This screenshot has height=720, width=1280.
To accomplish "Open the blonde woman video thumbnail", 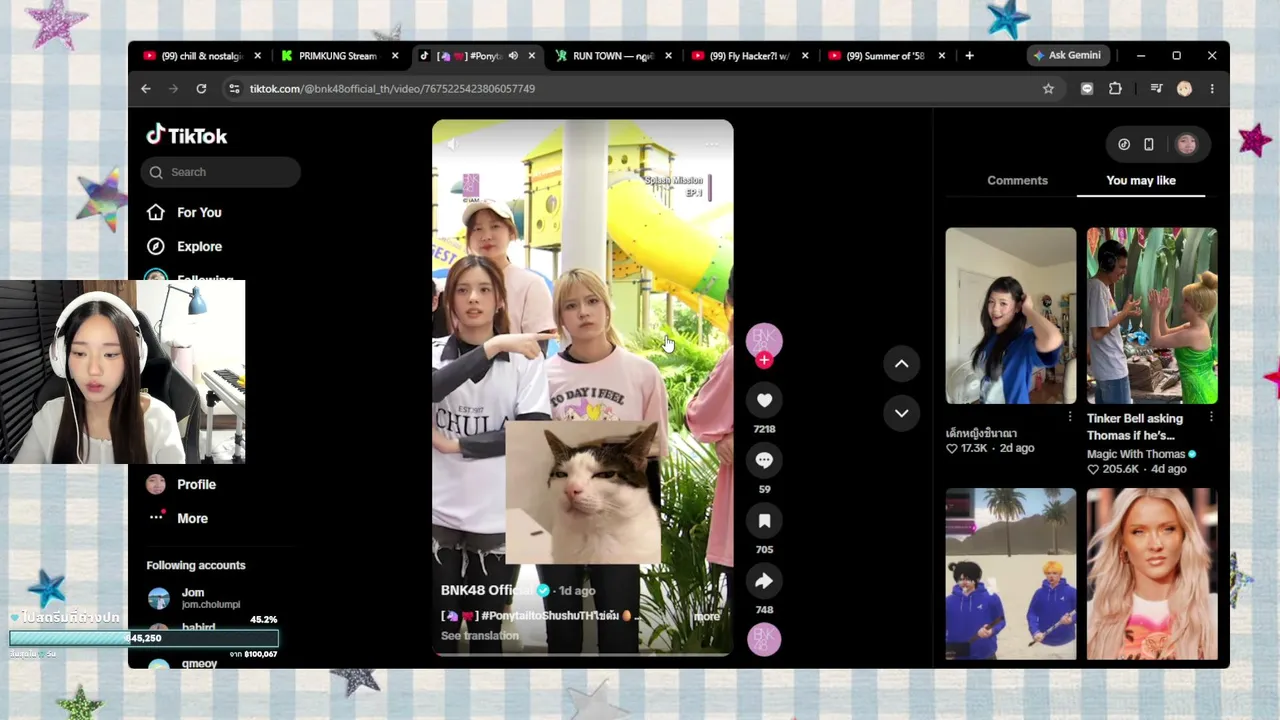I will [1152, 574].
